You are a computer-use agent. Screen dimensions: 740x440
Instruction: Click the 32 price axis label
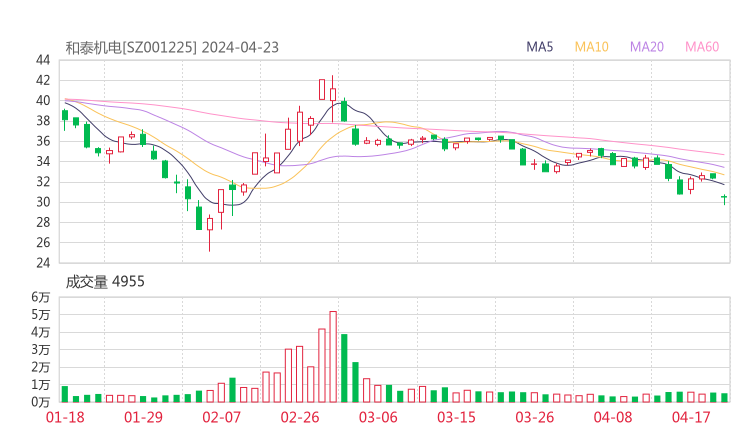click(x=43, y=182)
